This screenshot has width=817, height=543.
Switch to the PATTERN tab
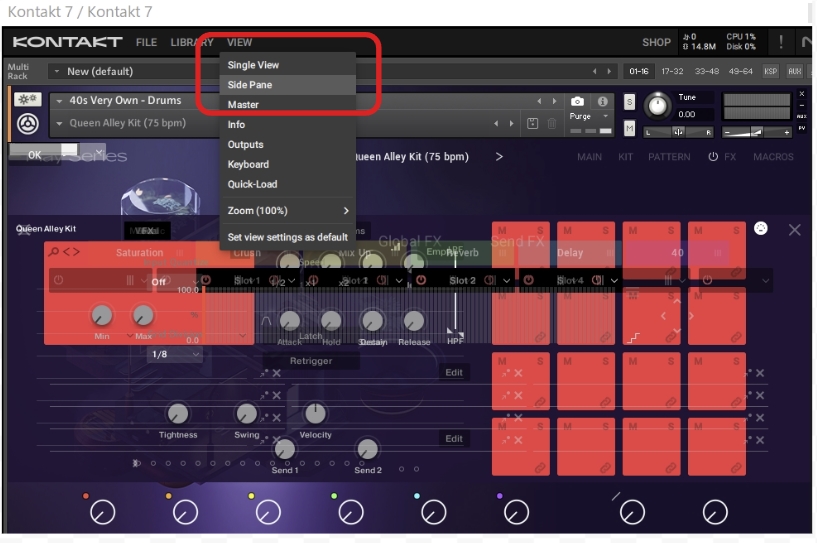[x=669, y=157]
